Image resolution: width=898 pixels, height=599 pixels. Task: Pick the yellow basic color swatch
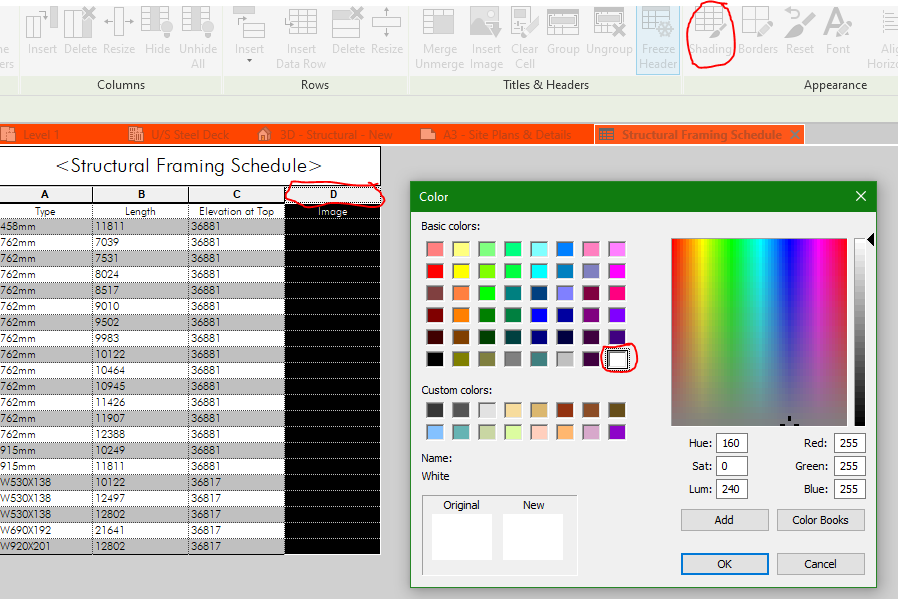click(x=461, y=271)
